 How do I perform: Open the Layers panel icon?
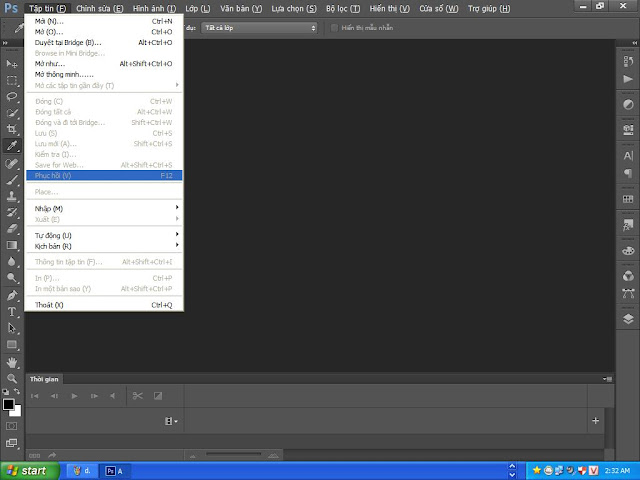(x=628, y=318)
